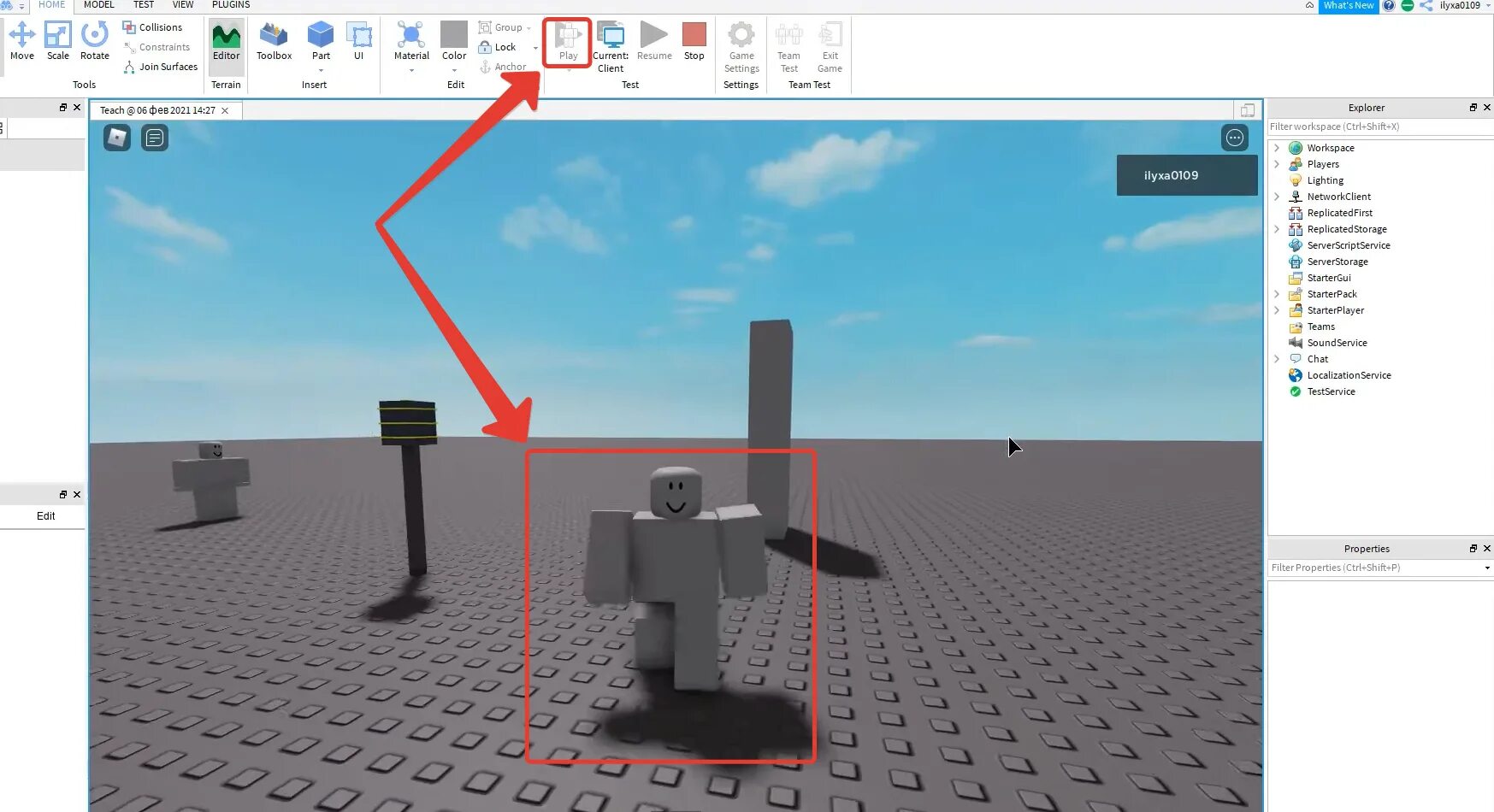Screen dimensions: 1494x812
Task: Expand the StarterPack tree node
Action: coord(1277,294)
